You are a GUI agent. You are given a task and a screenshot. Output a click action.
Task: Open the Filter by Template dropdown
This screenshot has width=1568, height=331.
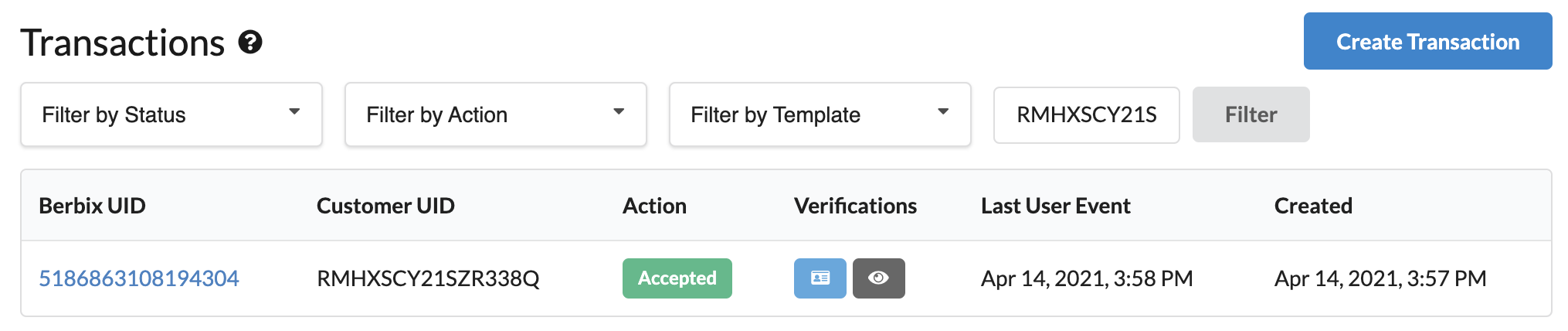click(820, 114)
